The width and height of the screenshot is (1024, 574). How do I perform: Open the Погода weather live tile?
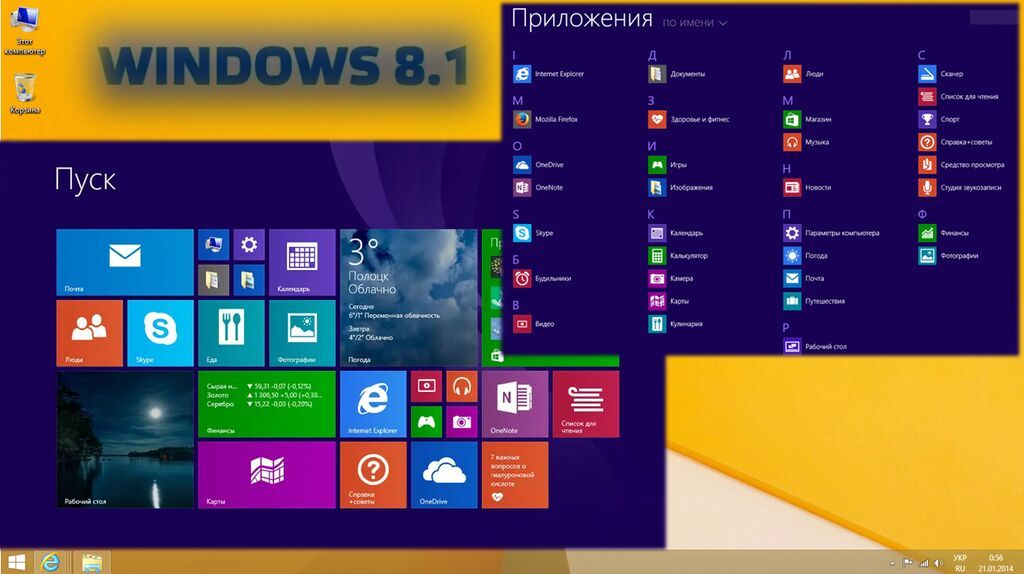pyautogui.click(x=409, y=298)
